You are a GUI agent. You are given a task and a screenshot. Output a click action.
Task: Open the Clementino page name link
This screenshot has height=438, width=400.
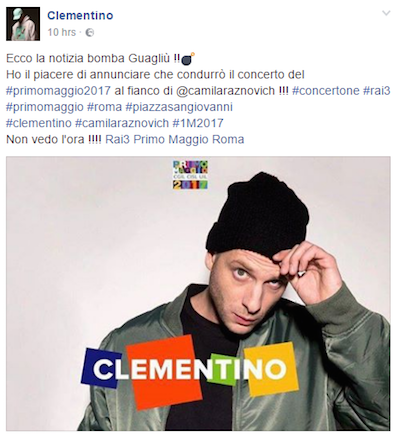(x=80, y=15)
